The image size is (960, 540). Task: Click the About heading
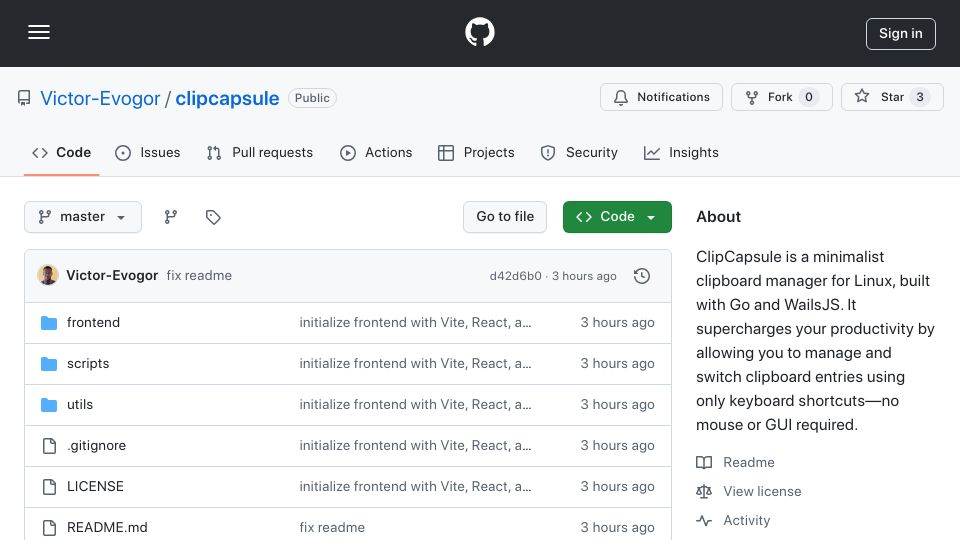pos(718,217)
